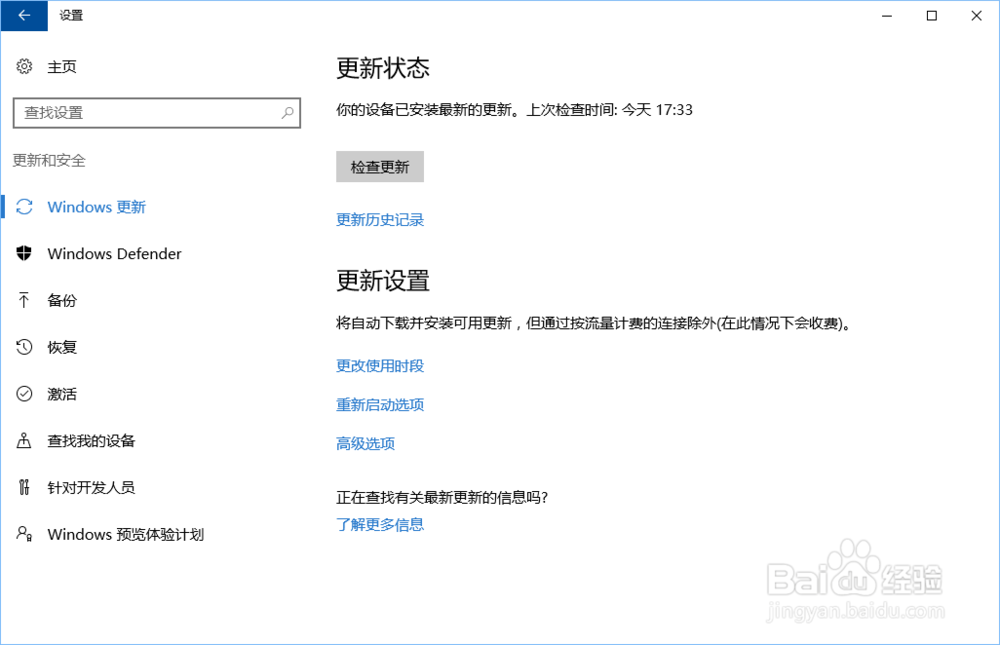Image resolution: width=1000 pixels, height=645 pixels.
Task: Click the 更新和安全 category label
Action: [49, 160]
